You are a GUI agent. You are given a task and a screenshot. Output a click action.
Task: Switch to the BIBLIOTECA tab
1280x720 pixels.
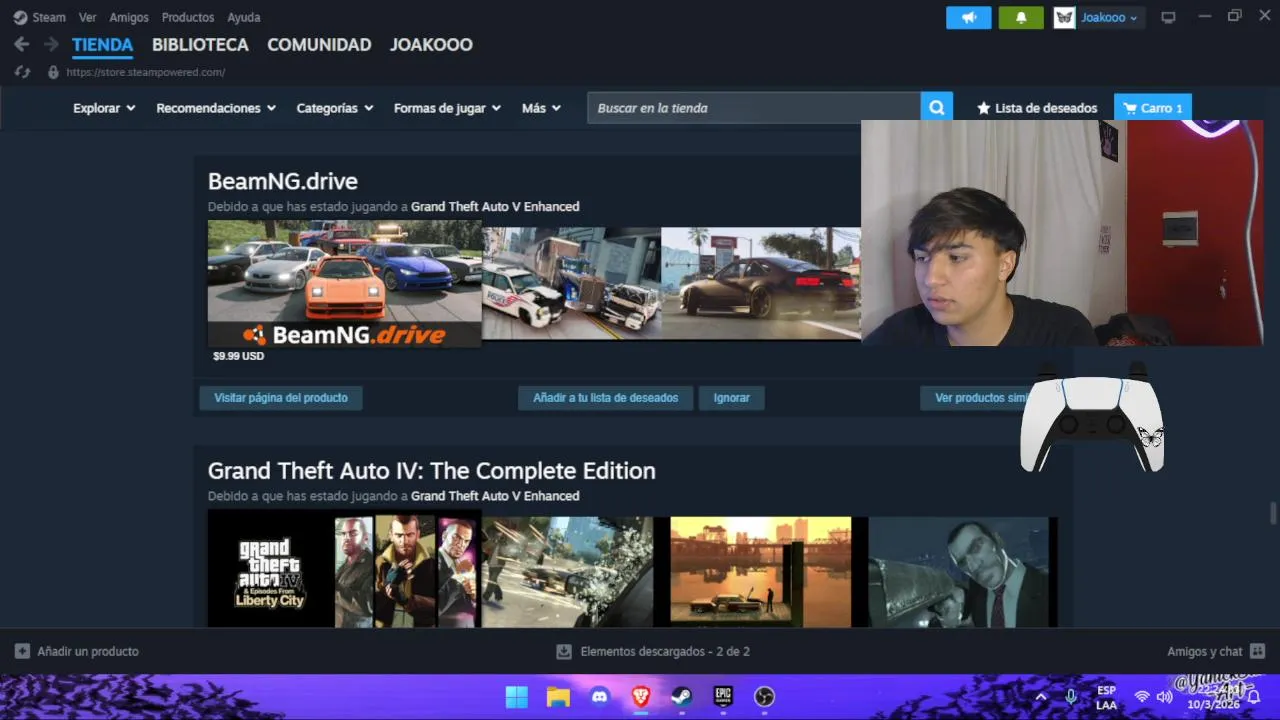(x=200, y=45)
